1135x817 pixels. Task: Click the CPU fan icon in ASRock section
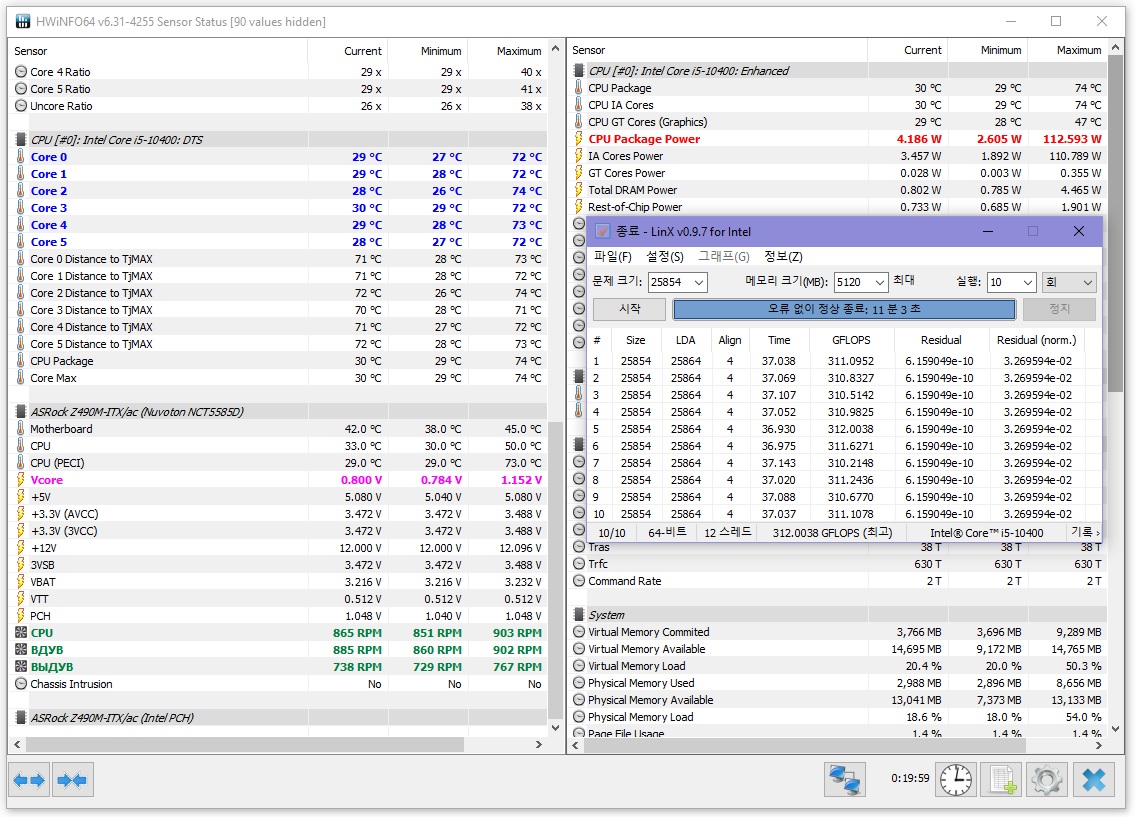(21, 632)
